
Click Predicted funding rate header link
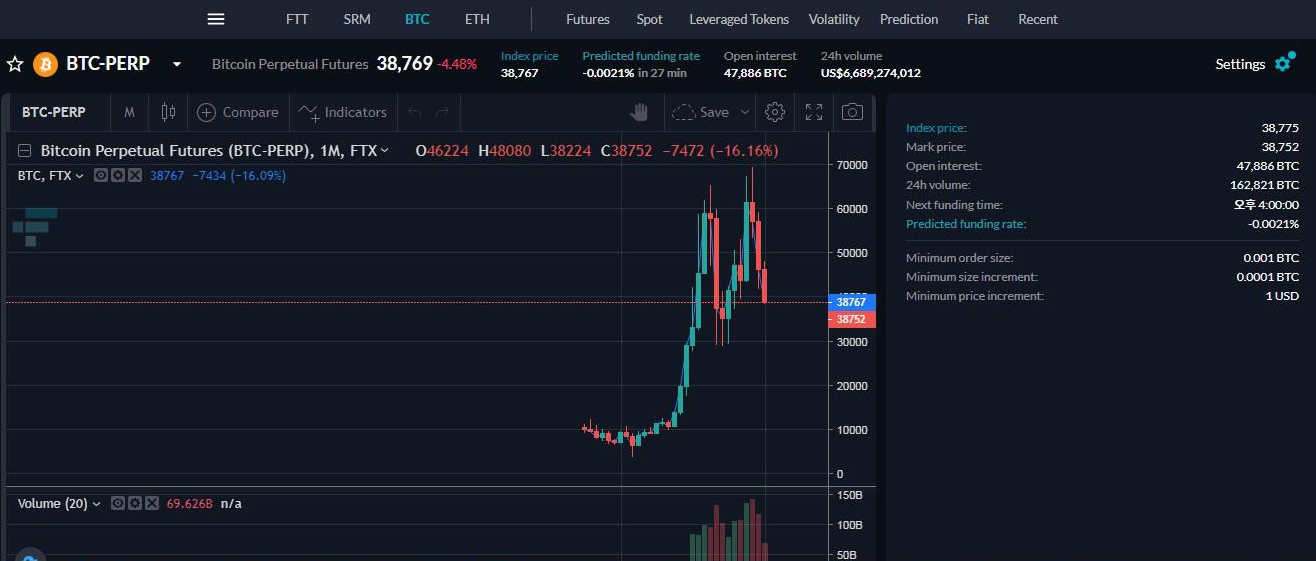coord(641,56)
